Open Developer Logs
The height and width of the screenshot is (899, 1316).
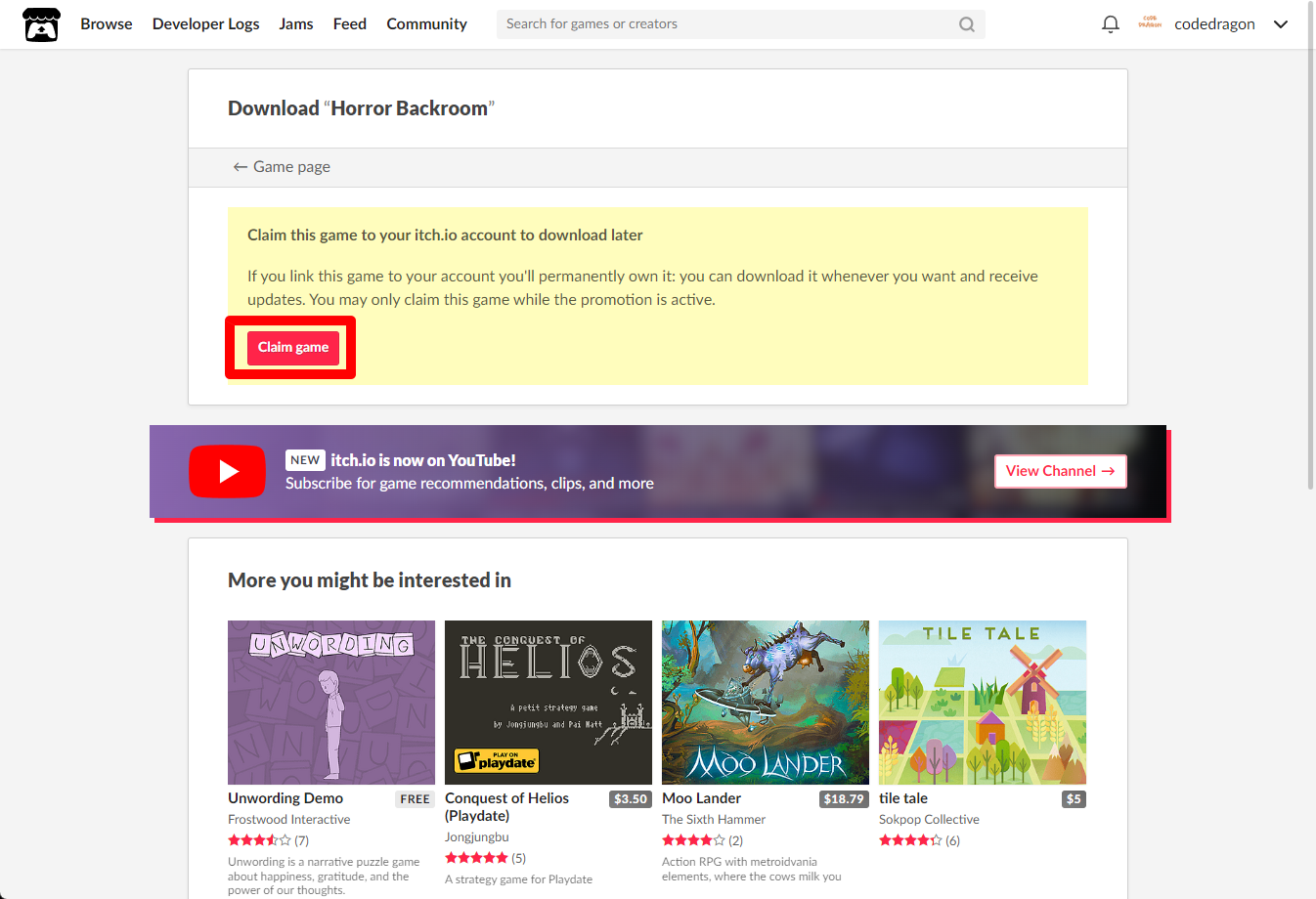[205, 24]
